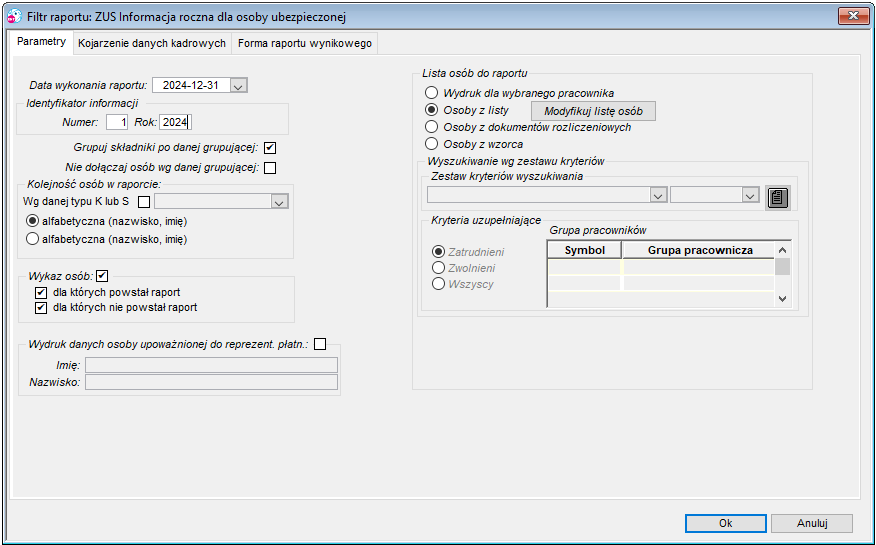This screenshot has height=545, width=876.
Task: Click the criteria set list icon button
Action: pos(778,198)
